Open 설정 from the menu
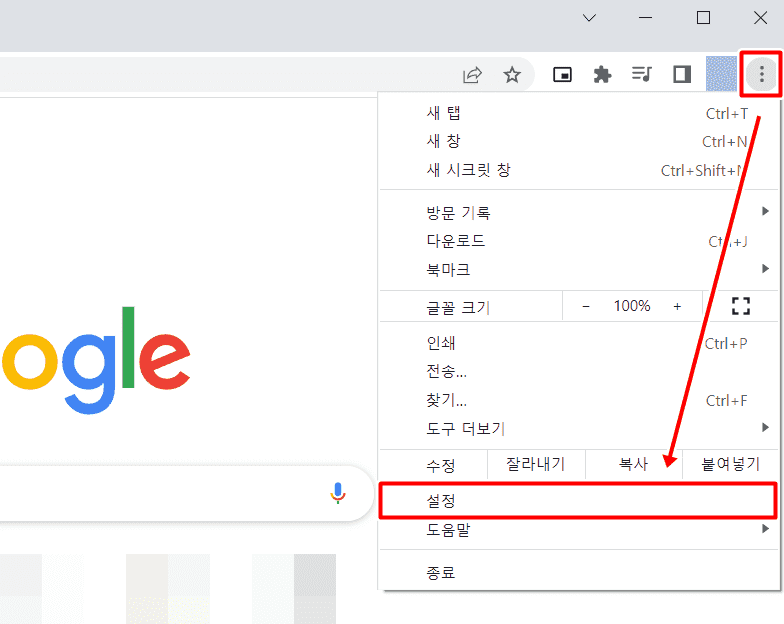 578,500
